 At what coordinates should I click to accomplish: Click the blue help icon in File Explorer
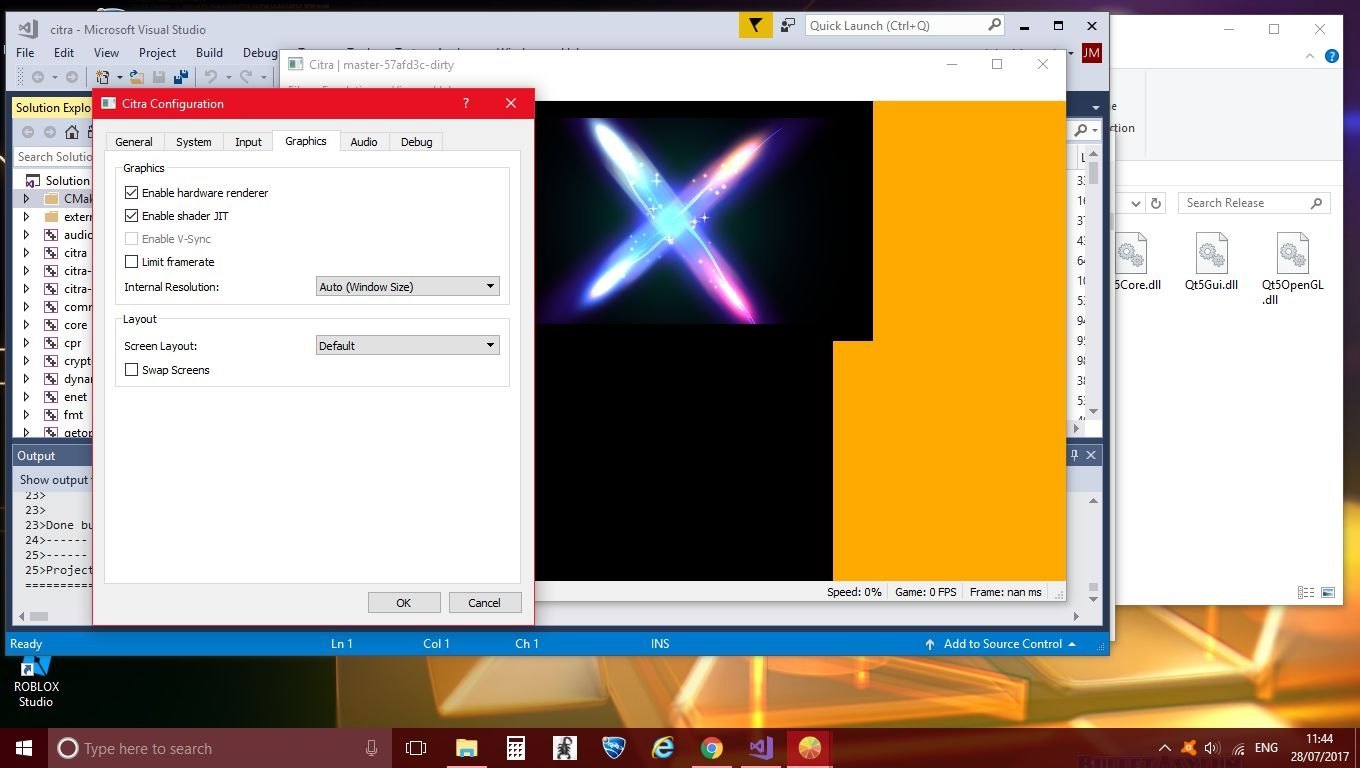tap(1332, 56)
